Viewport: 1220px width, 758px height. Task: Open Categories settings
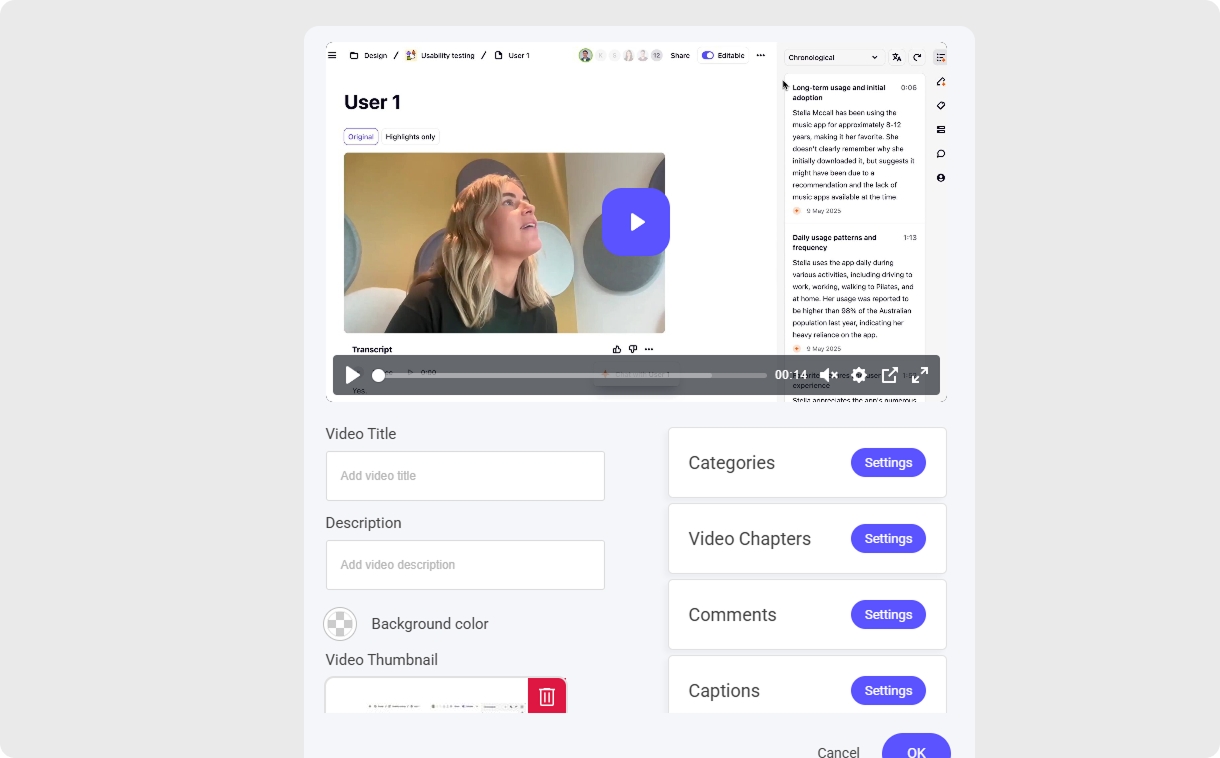coord(888,463)
